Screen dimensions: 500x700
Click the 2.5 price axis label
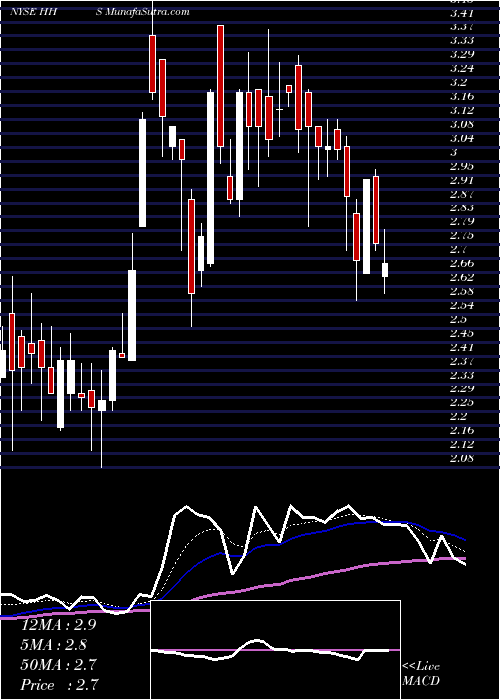(x=459, y=319)
